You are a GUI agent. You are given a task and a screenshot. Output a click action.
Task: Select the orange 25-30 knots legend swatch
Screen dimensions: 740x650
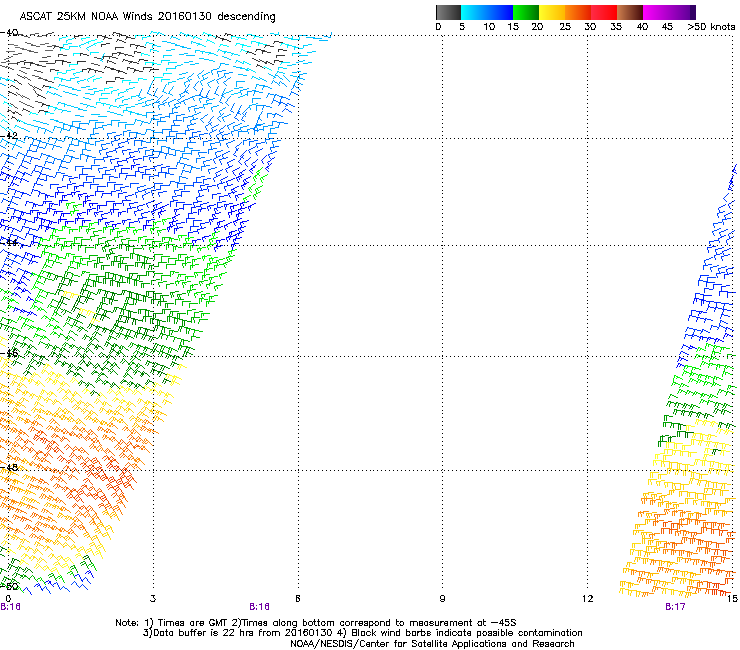pyautogui.click(x=578, y=12)
